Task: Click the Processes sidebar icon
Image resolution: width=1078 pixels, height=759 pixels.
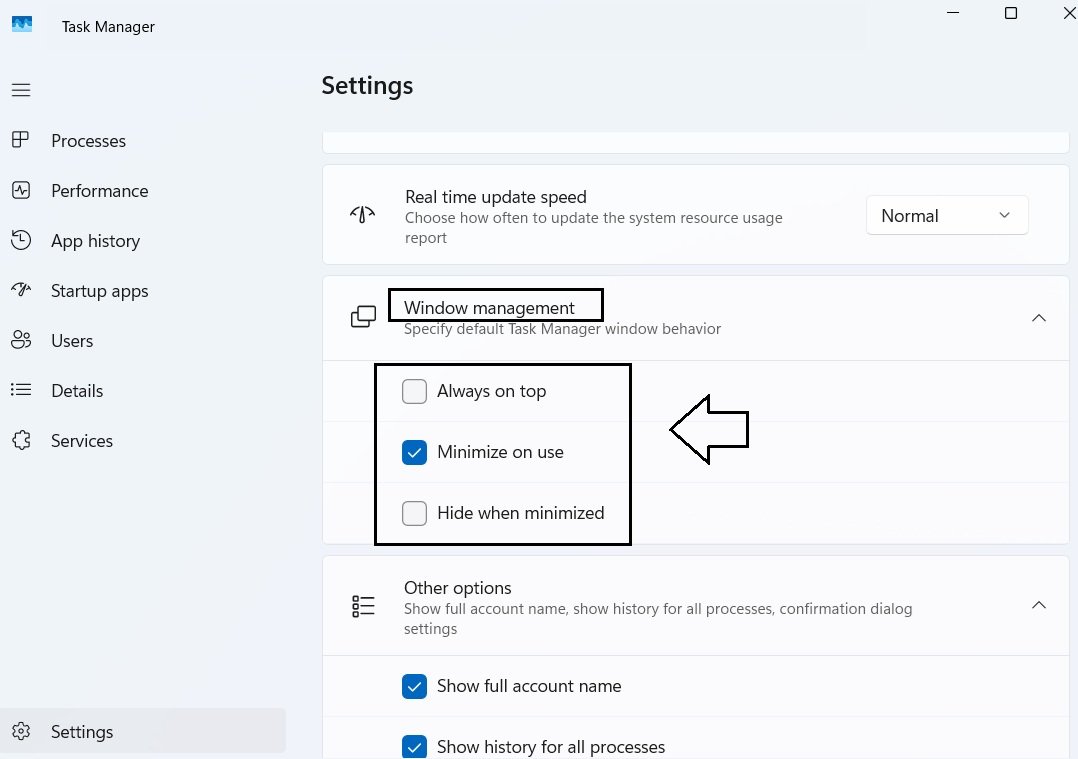Action: [x=21, y=140]
